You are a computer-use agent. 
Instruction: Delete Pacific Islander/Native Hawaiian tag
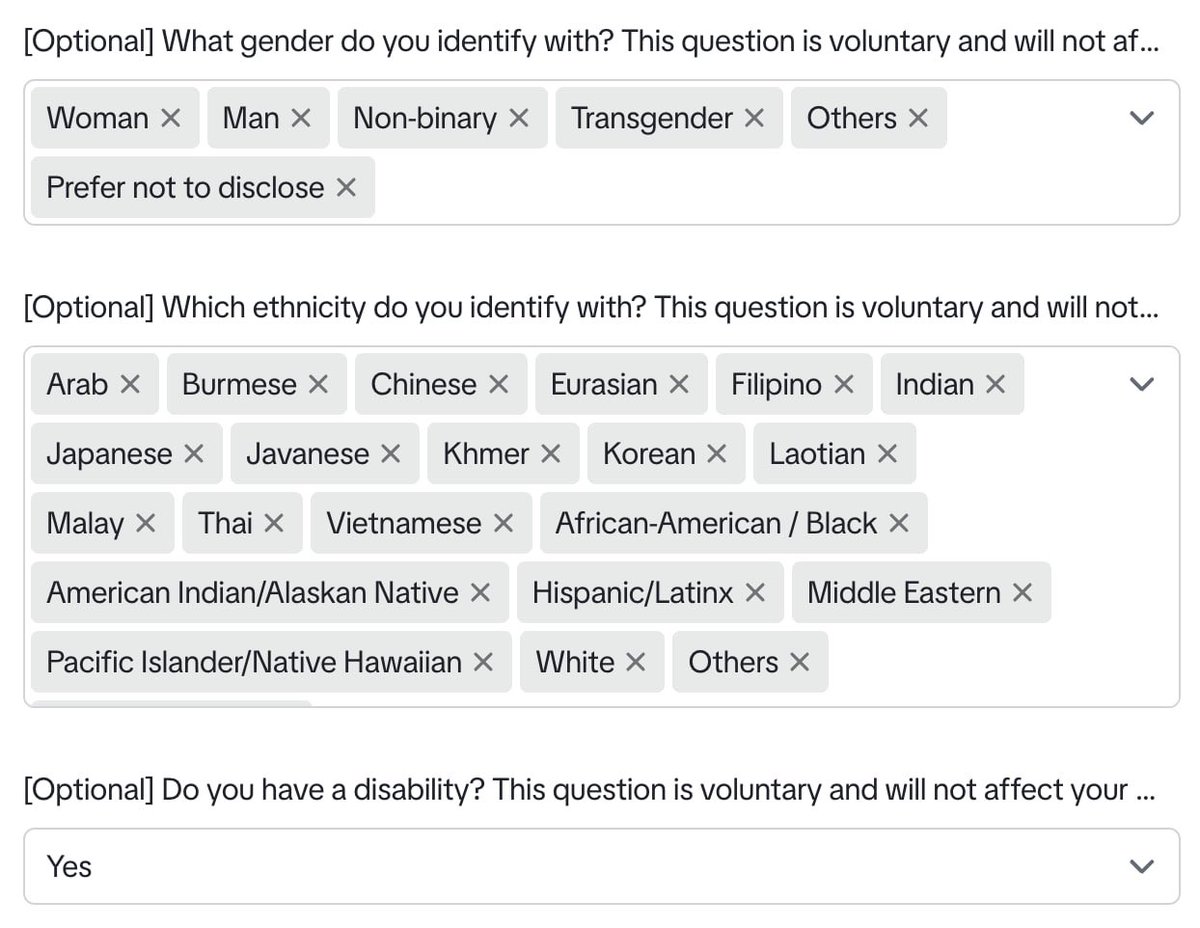[483, 663]
